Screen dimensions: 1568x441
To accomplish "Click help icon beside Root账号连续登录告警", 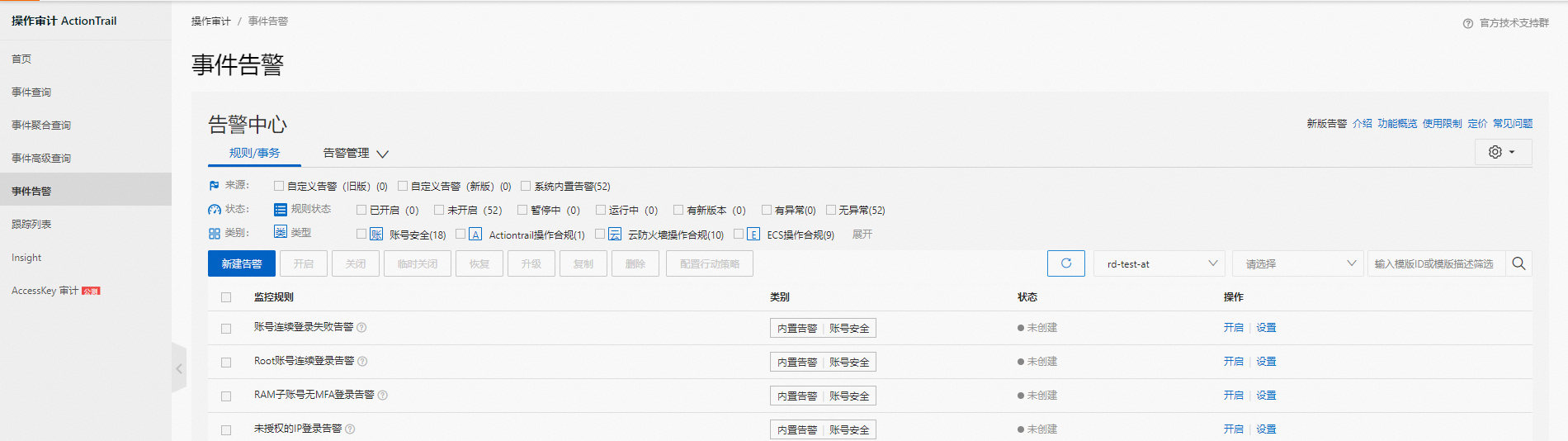I will point(362,362).
